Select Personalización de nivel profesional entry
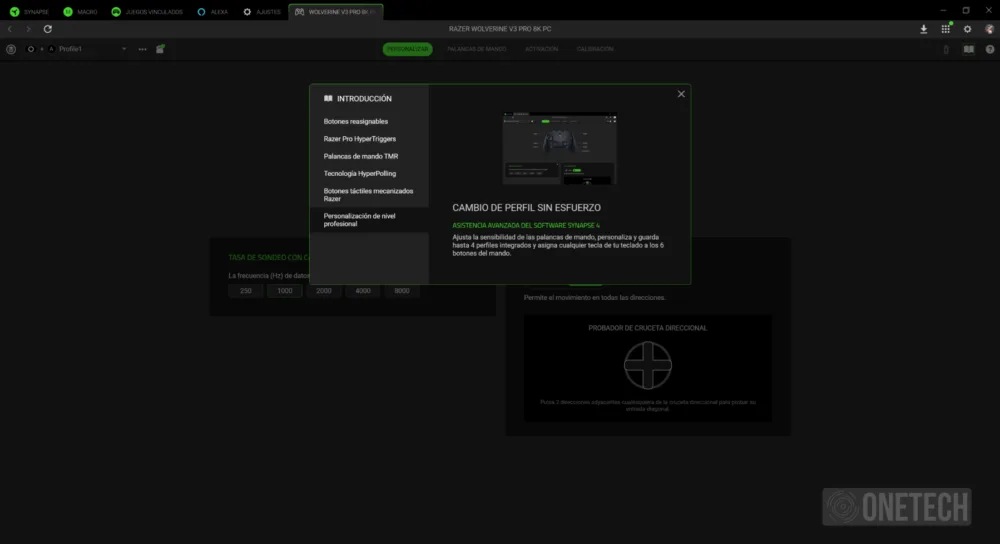The image size is (1000, 544). [369, 219]
